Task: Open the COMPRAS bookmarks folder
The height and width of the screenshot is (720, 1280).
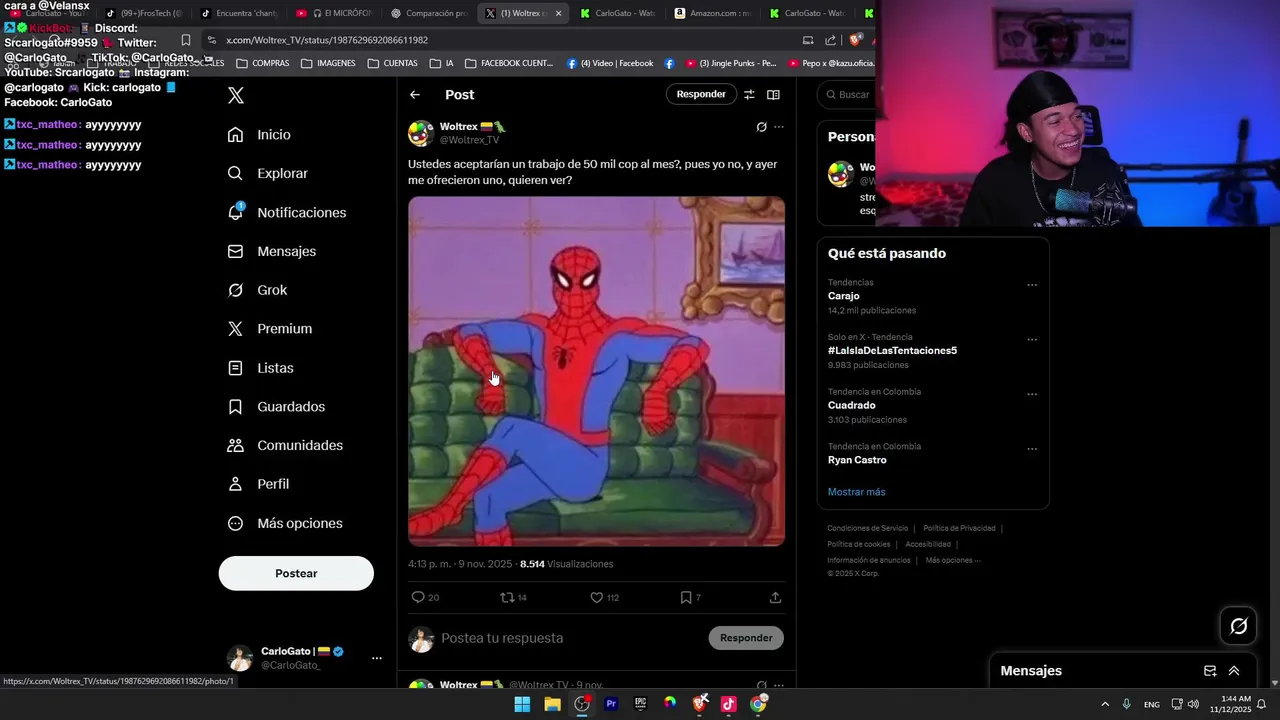Action: 263,63
